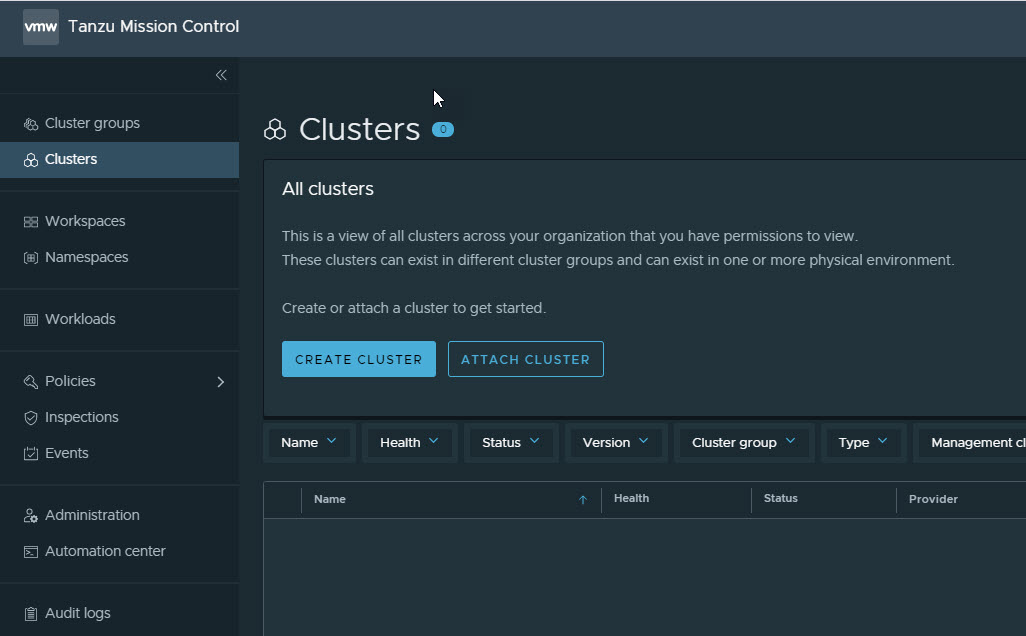Click the CREATE CLUSTER button
The width and height of the screenshot is (1026, 636).
coord(359,359)
